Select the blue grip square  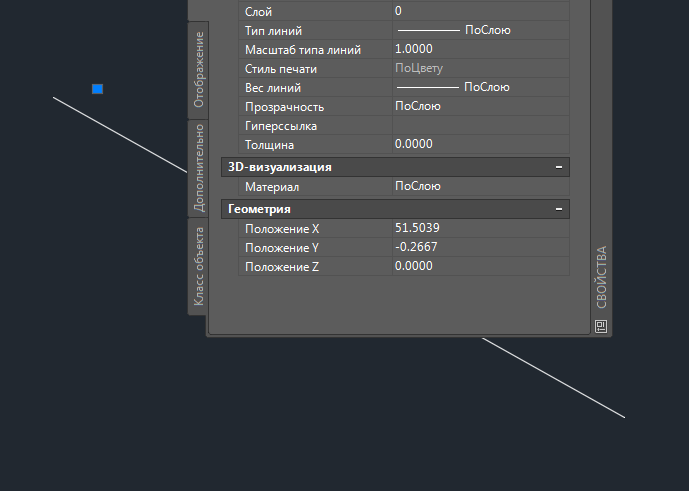pos(98,89)
